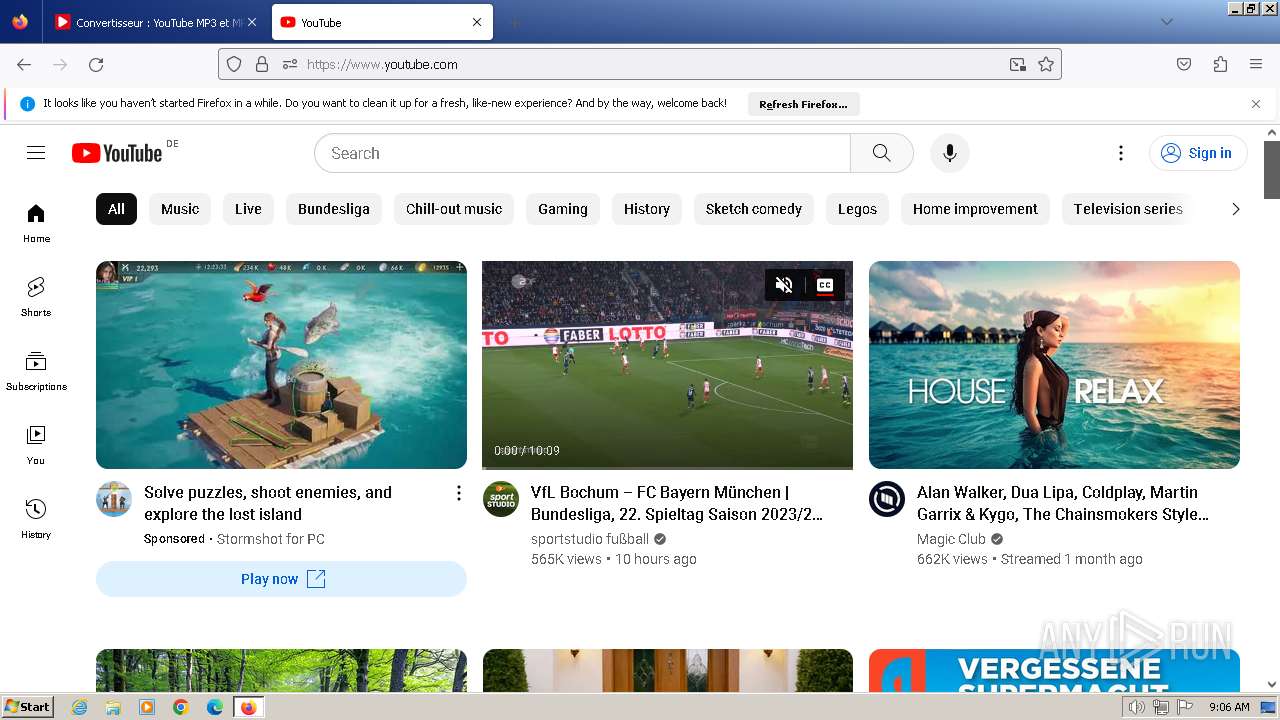Open Firefox Save to Pocket button

1184,64
